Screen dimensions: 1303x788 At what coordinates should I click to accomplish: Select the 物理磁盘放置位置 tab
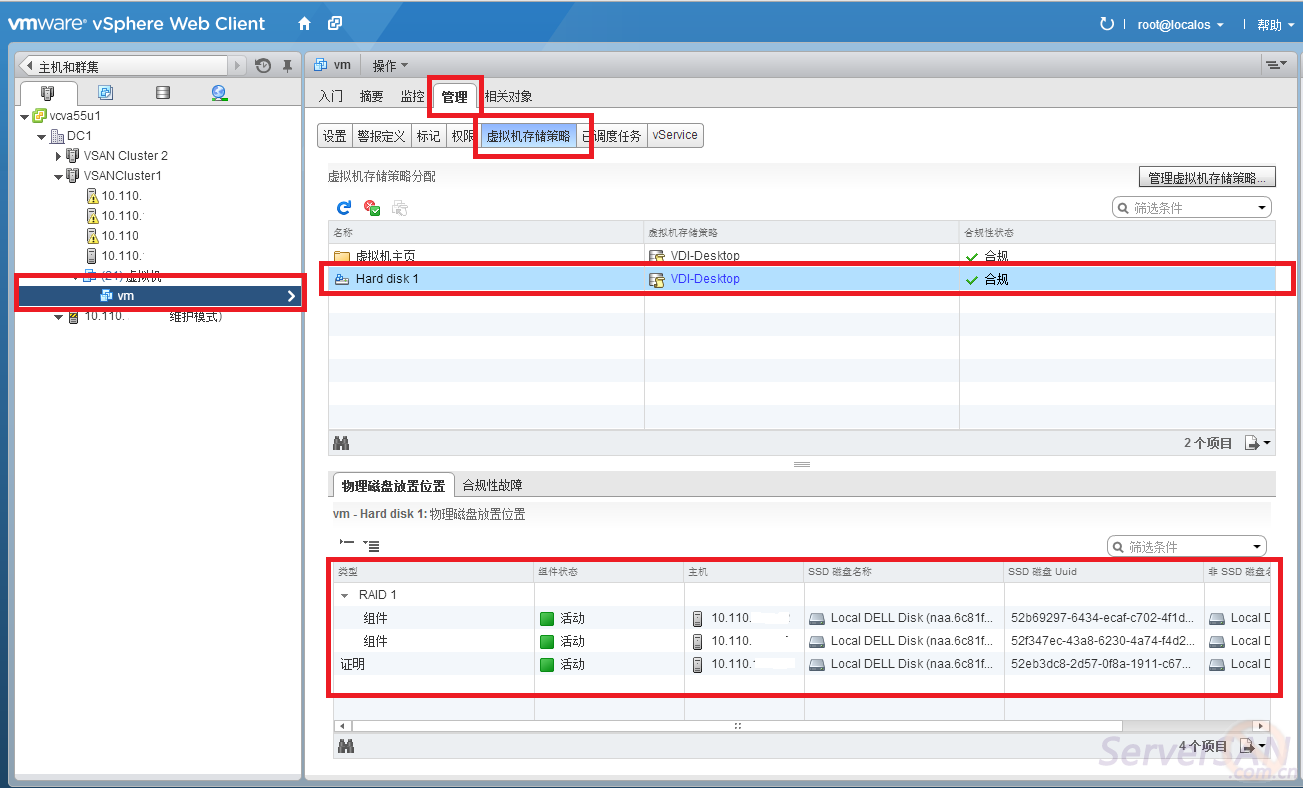(x=393, y=485)
